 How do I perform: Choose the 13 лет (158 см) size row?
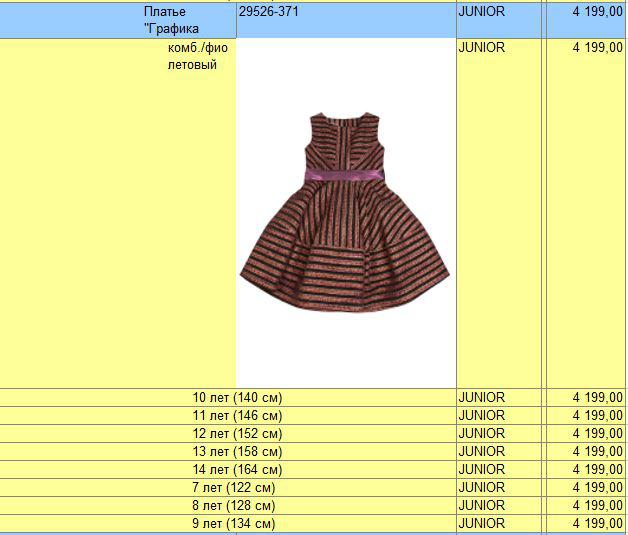pos(237,452)
